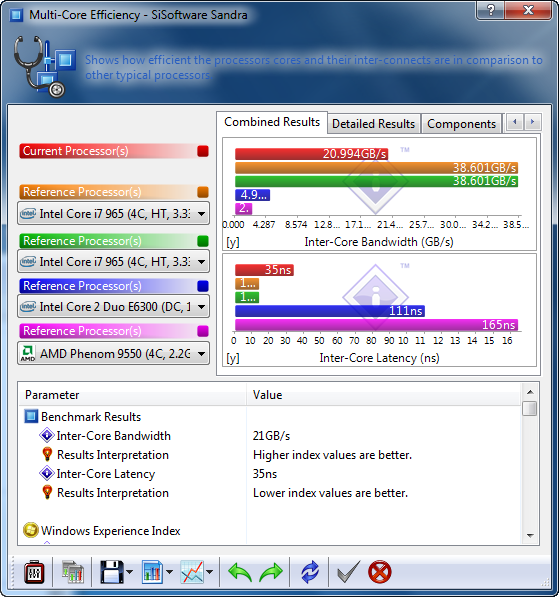The image size is (559, 597).
Task: Click the orange 38.601GB/s bandwidth bar
Action: click(377, 168)
